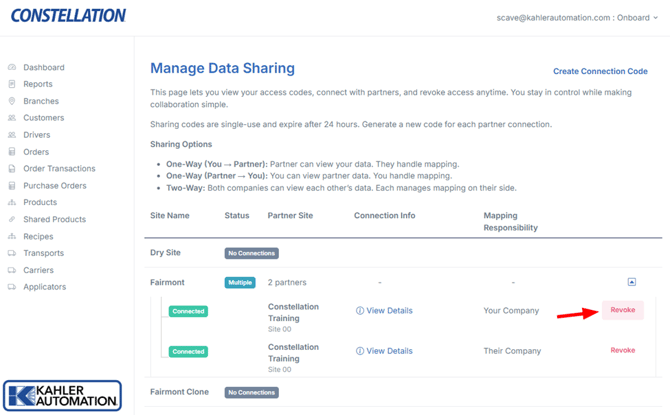Collapse the Fairmont partners row

(x=631, y=282)
